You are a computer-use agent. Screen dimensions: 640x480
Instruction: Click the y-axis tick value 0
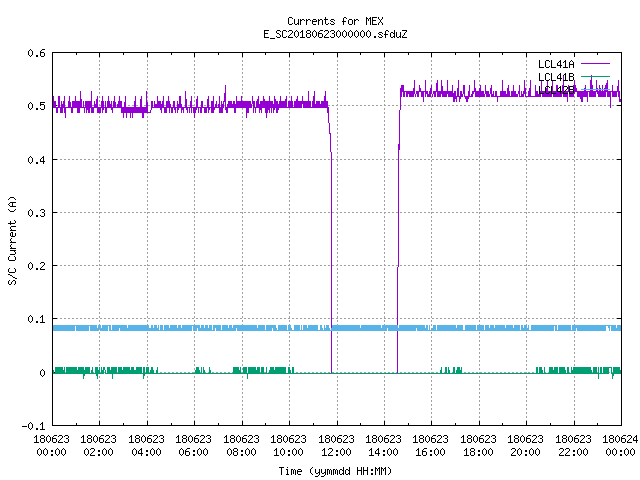click(42, 373)
